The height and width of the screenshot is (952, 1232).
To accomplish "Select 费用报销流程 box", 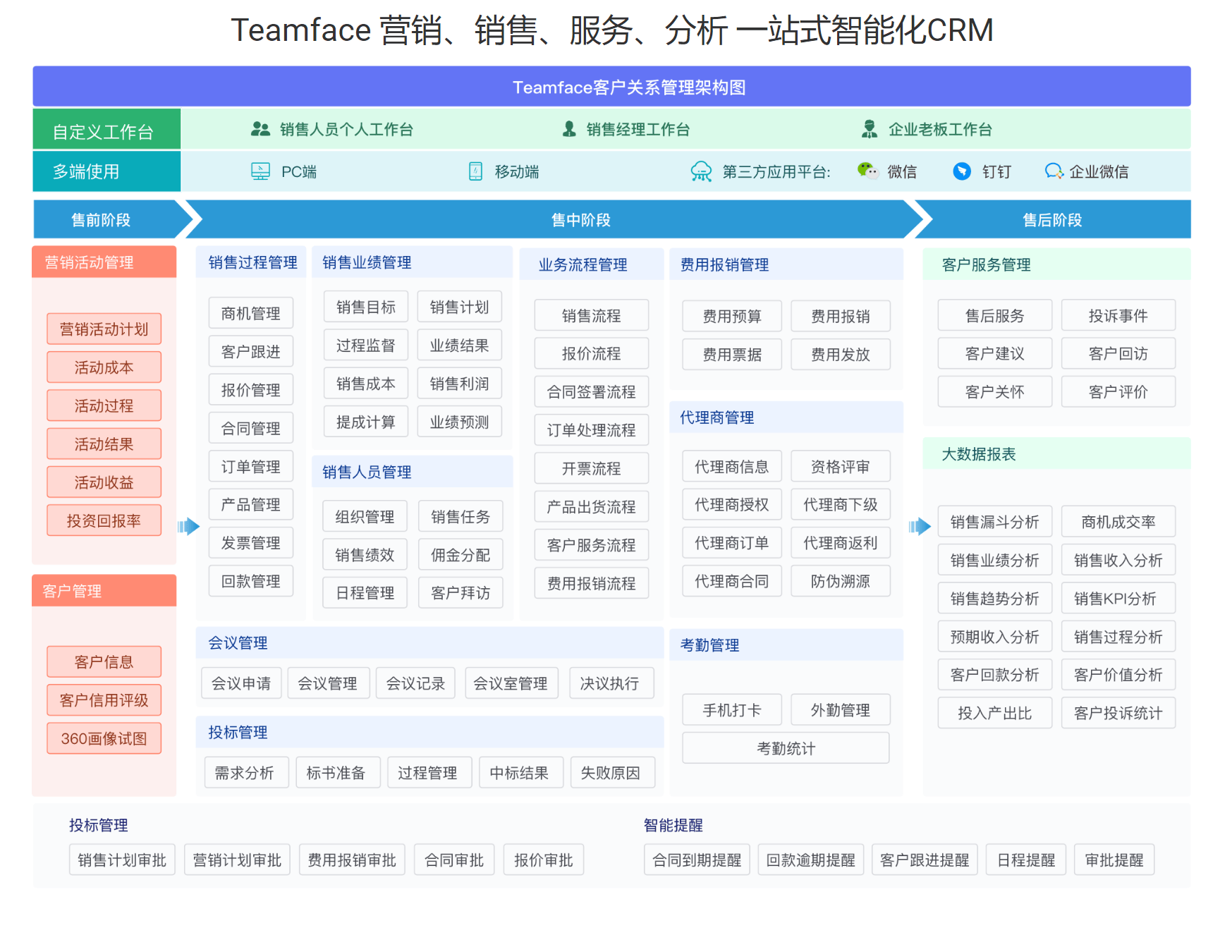I will (592, 583).
